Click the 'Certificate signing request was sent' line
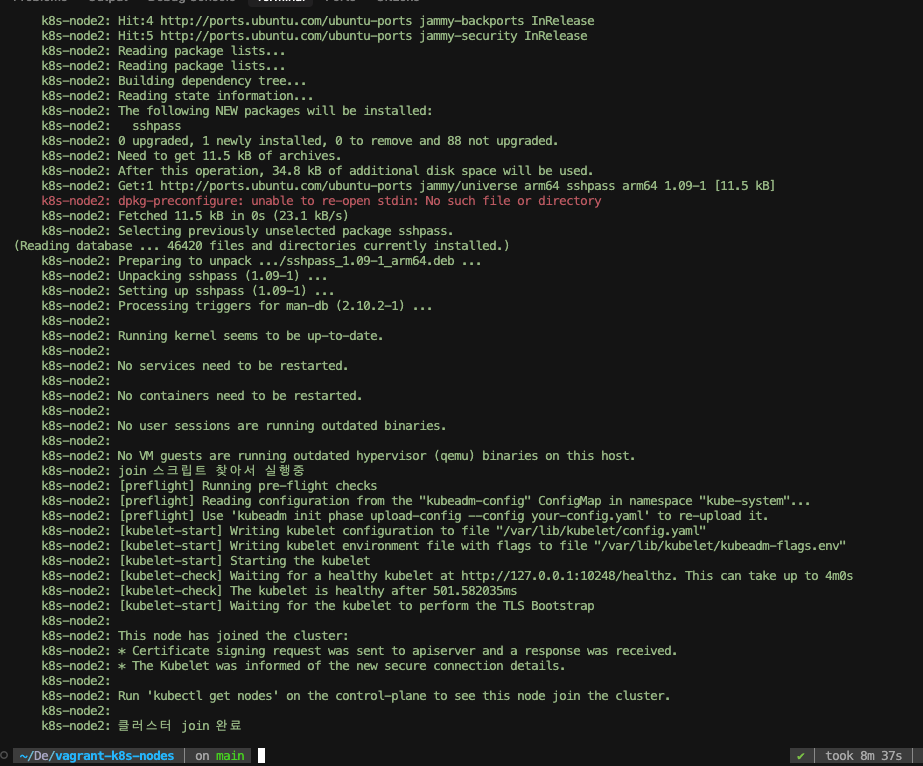Screen dimensions: 923x766 point(359,651)
